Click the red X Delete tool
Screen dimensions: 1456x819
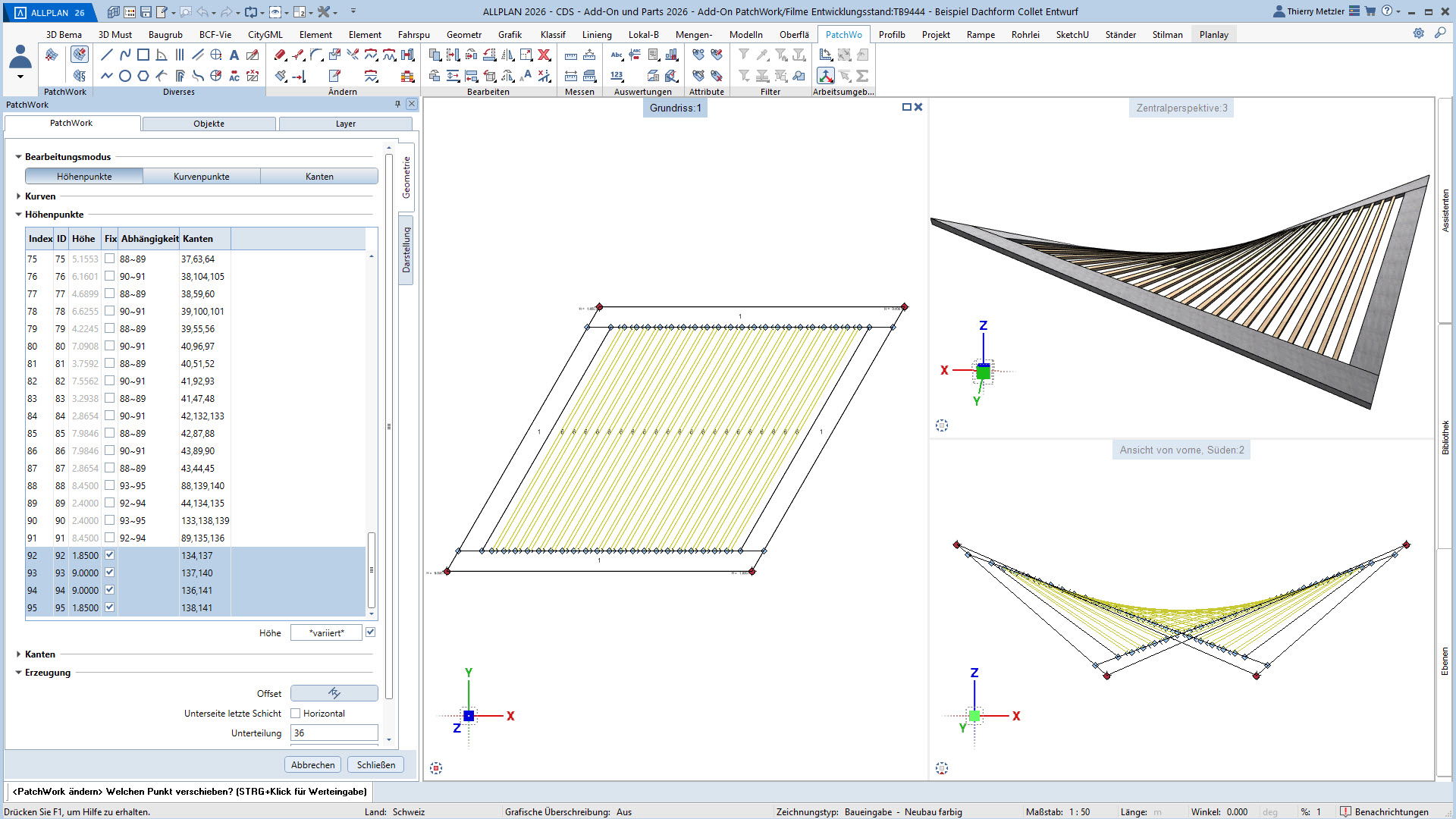pyautogui.click(x=544, y=55)
